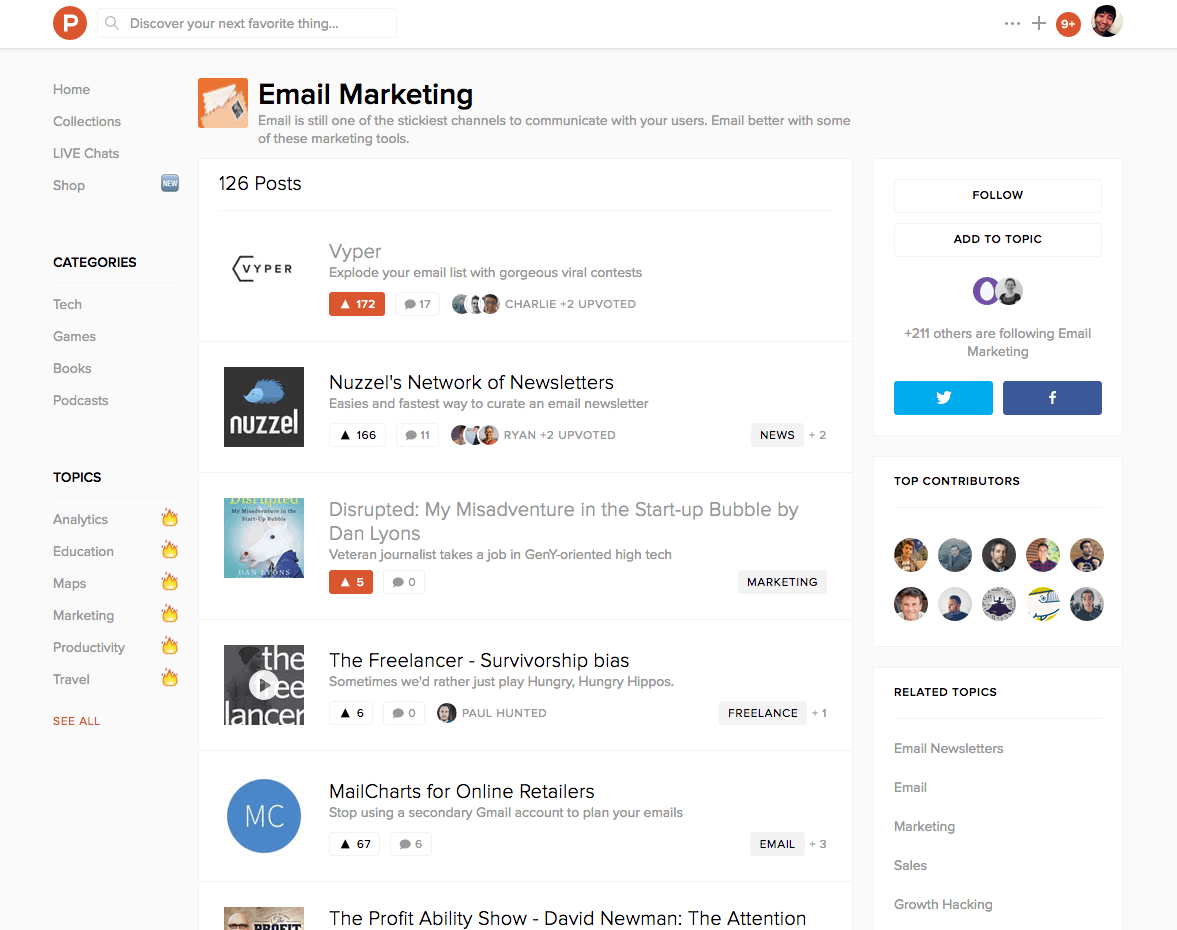The image size is (1177, 930).
Task: Open the three-dots more menu in header
Action: pyautogui.click(x=1012, y=23)
